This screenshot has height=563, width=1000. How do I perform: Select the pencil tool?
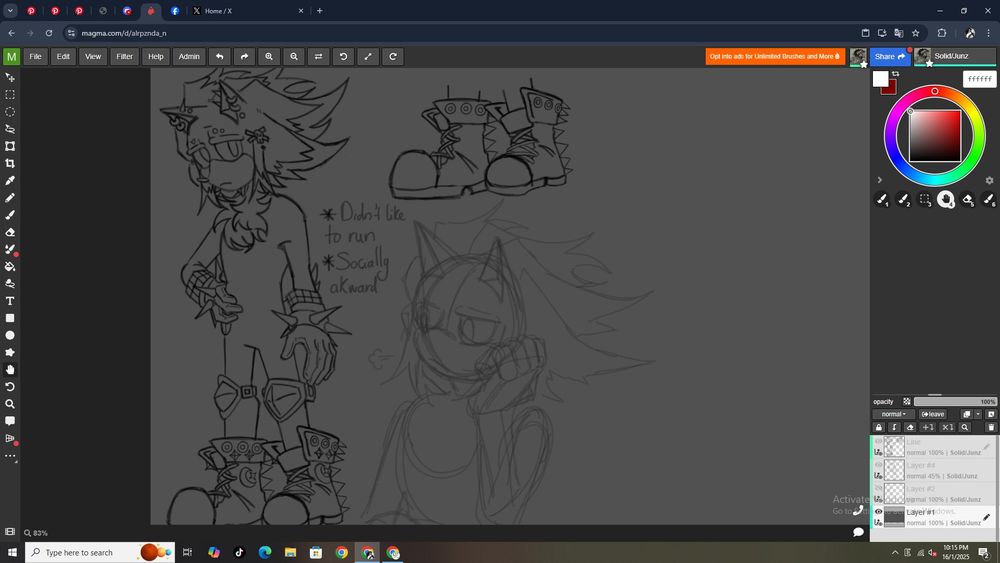(x=10, y=198)
